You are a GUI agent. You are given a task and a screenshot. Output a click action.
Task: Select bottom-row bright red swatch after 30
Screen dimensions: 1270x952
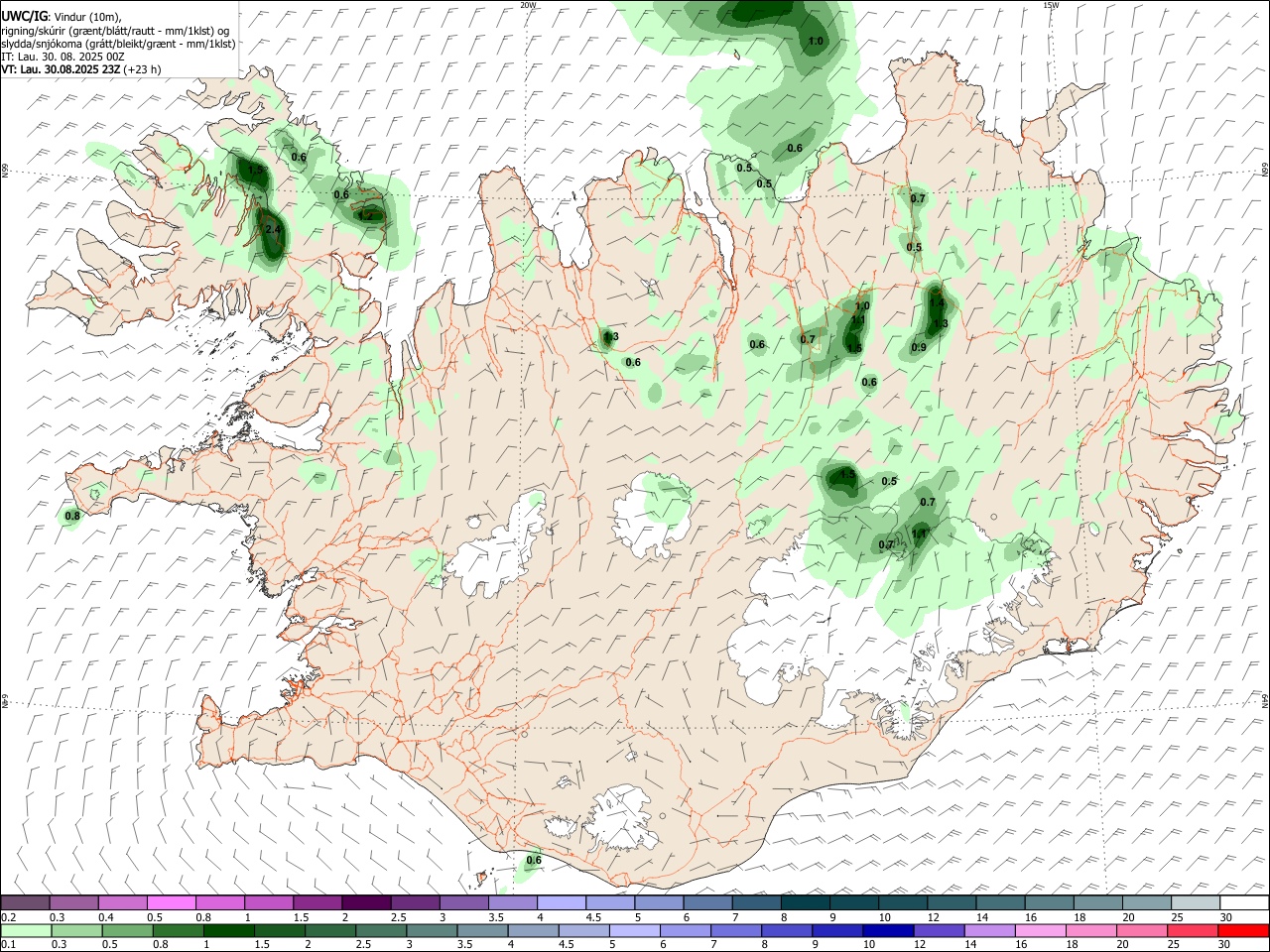point(1243,930)
